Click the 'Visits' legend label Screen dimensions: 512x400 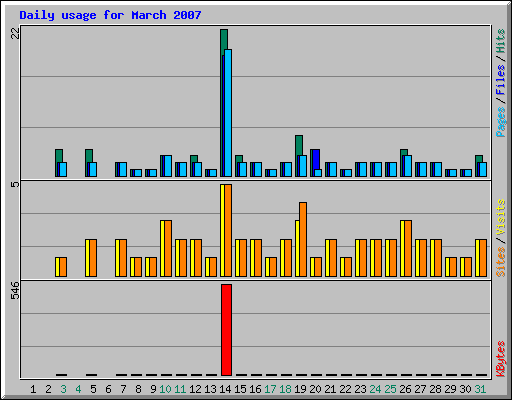click(x=501, y=217)
